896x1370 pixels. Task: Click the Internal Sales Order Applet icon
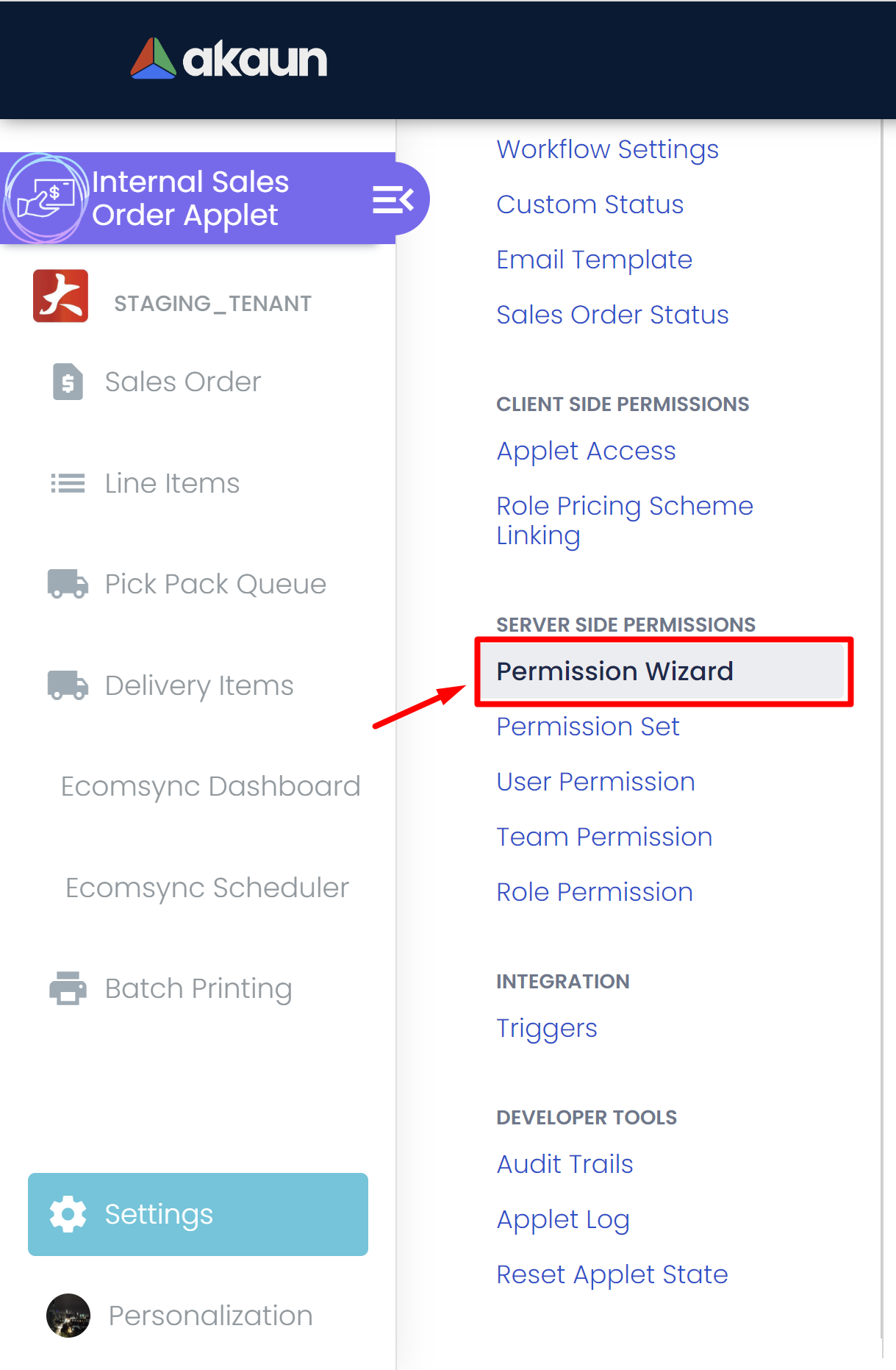(x=46, y=199)
